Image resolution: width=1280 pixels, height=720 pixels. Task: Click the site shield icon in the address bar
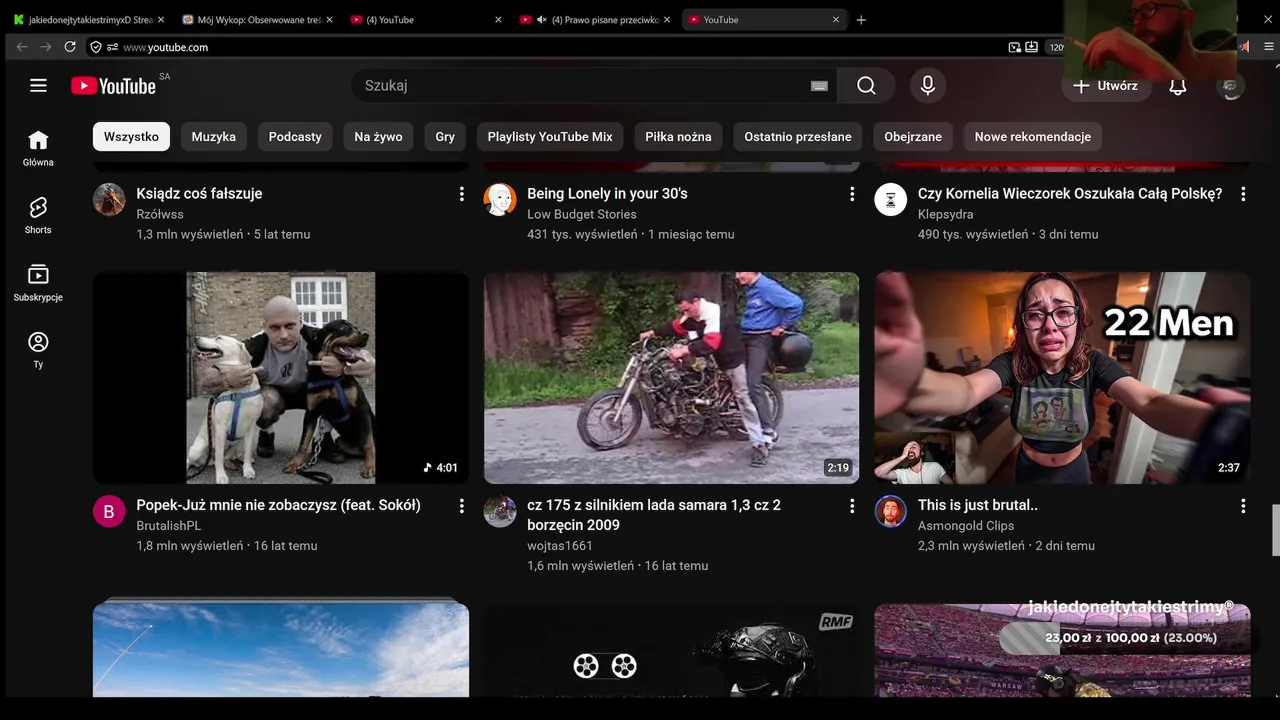(x=96, y=47)
